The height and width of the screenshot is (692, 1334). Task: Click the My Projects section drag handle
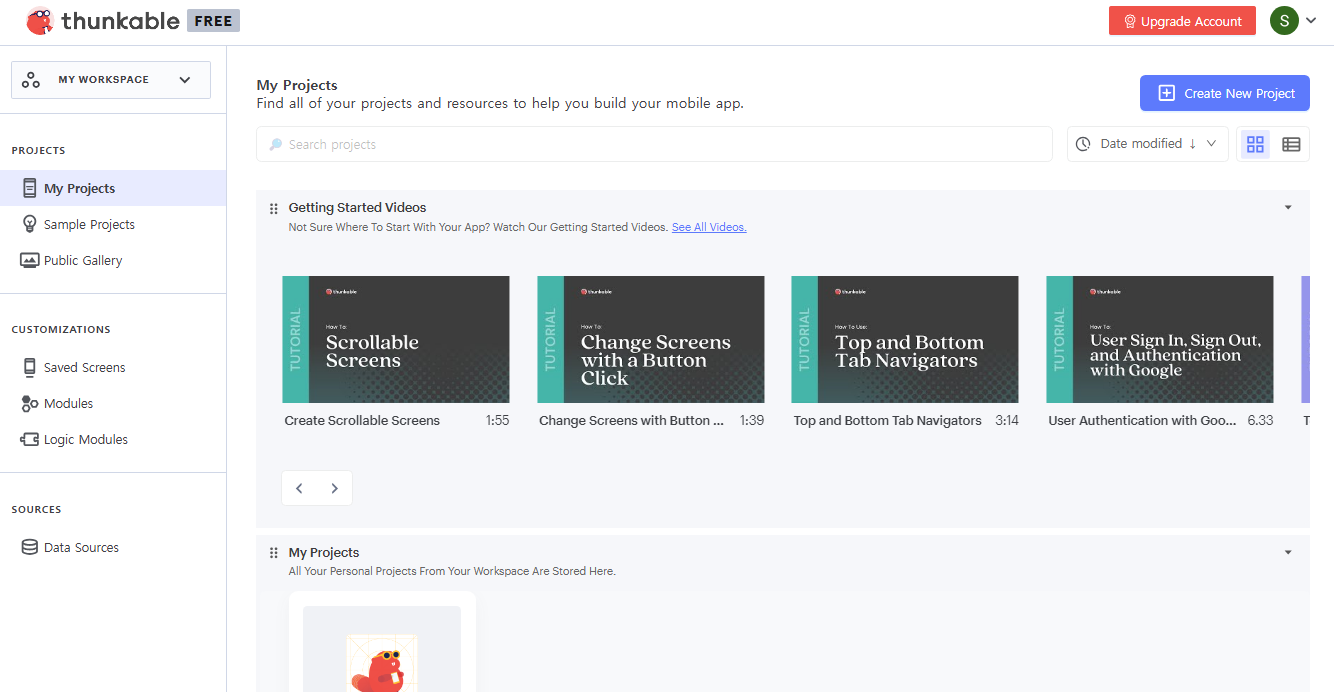273,553
